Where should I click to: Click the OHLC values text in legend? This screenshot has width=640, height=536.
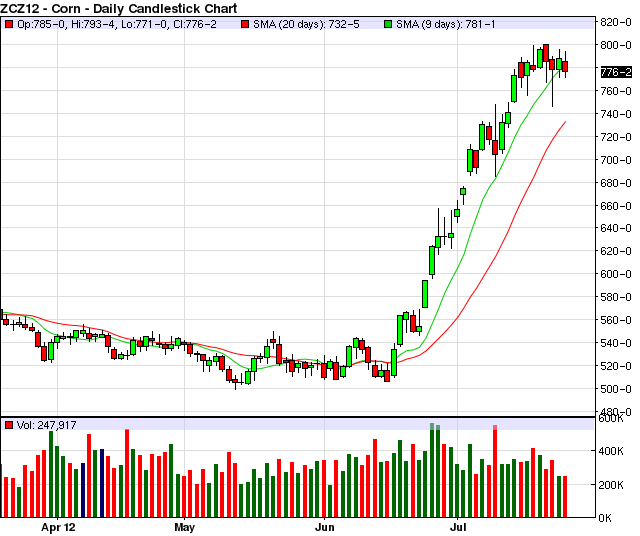(117, 24)
